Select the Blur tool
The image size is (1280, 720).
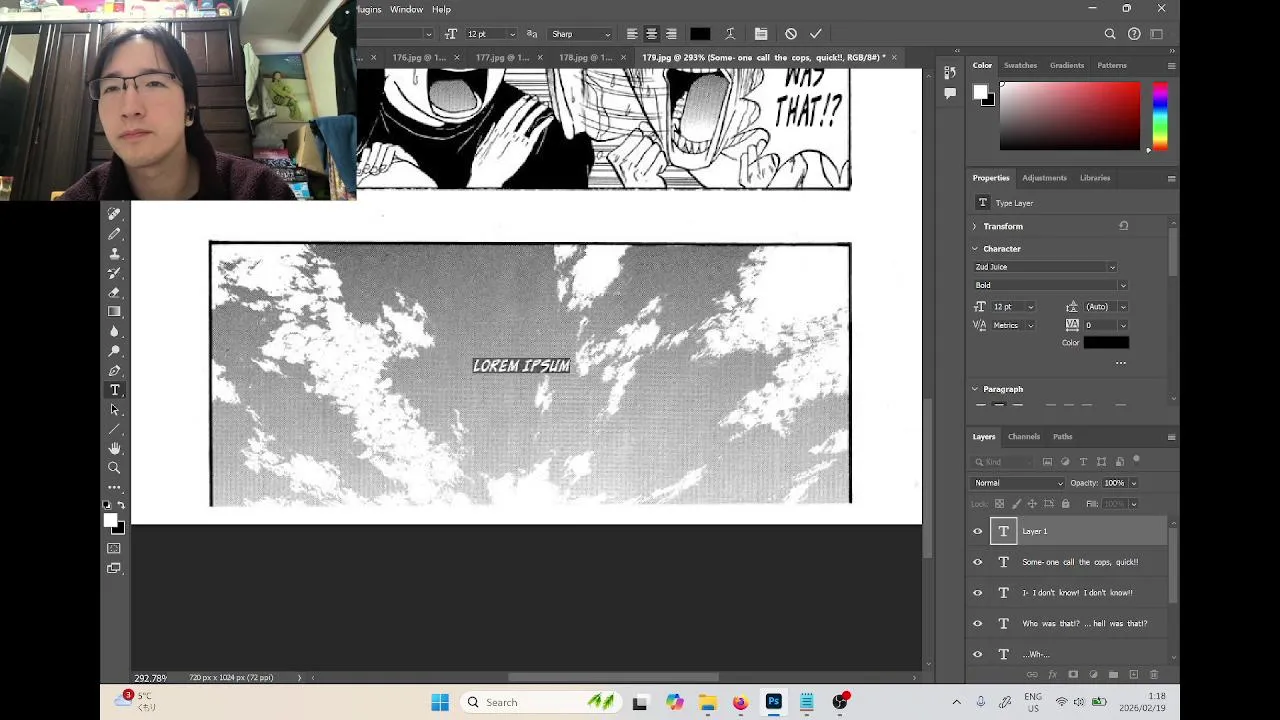(114, 331)
